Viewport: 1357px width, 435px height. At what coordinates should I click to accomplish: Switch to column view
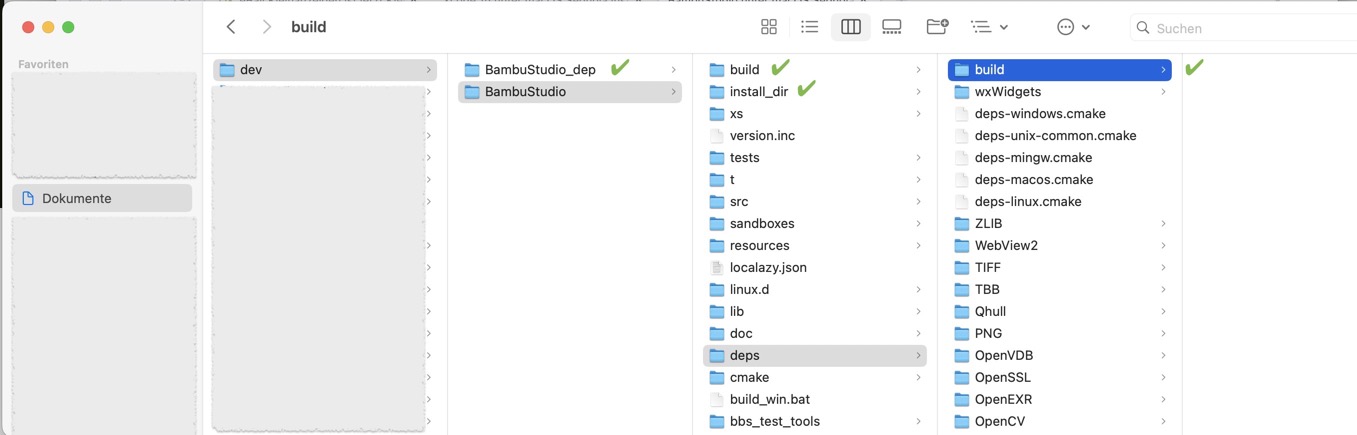851,27
